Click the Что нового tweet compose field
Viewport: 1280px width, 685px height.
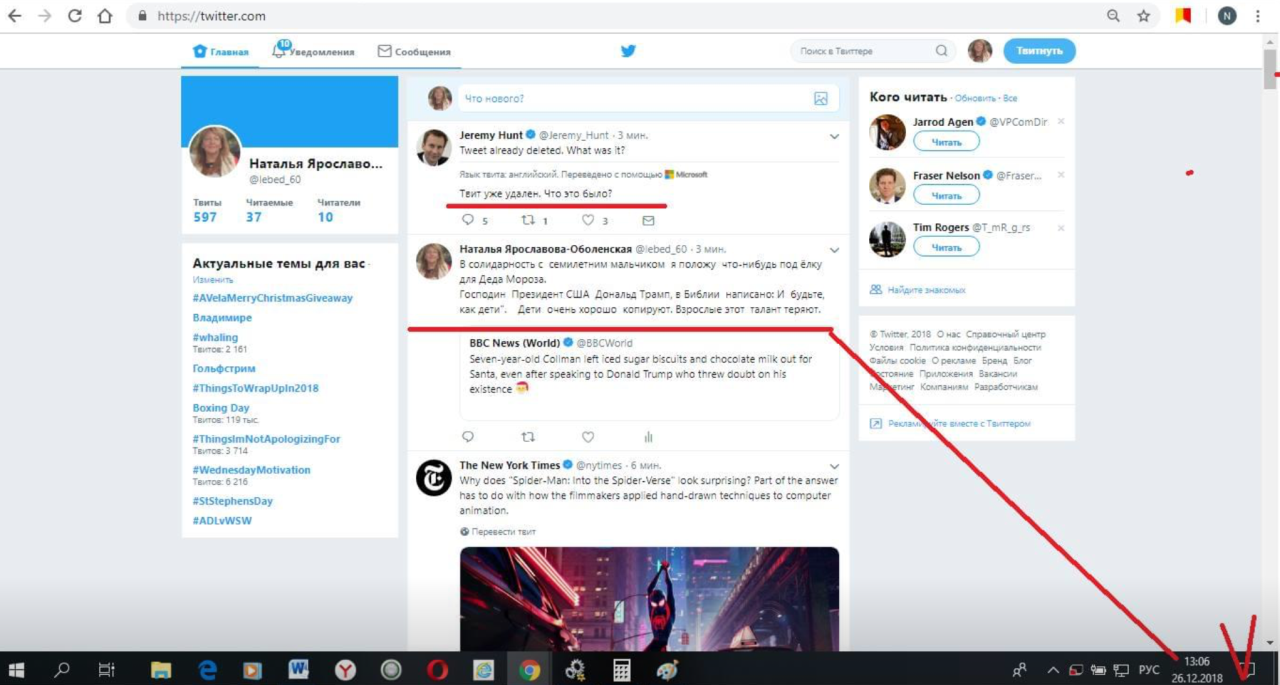pos(630,99)
